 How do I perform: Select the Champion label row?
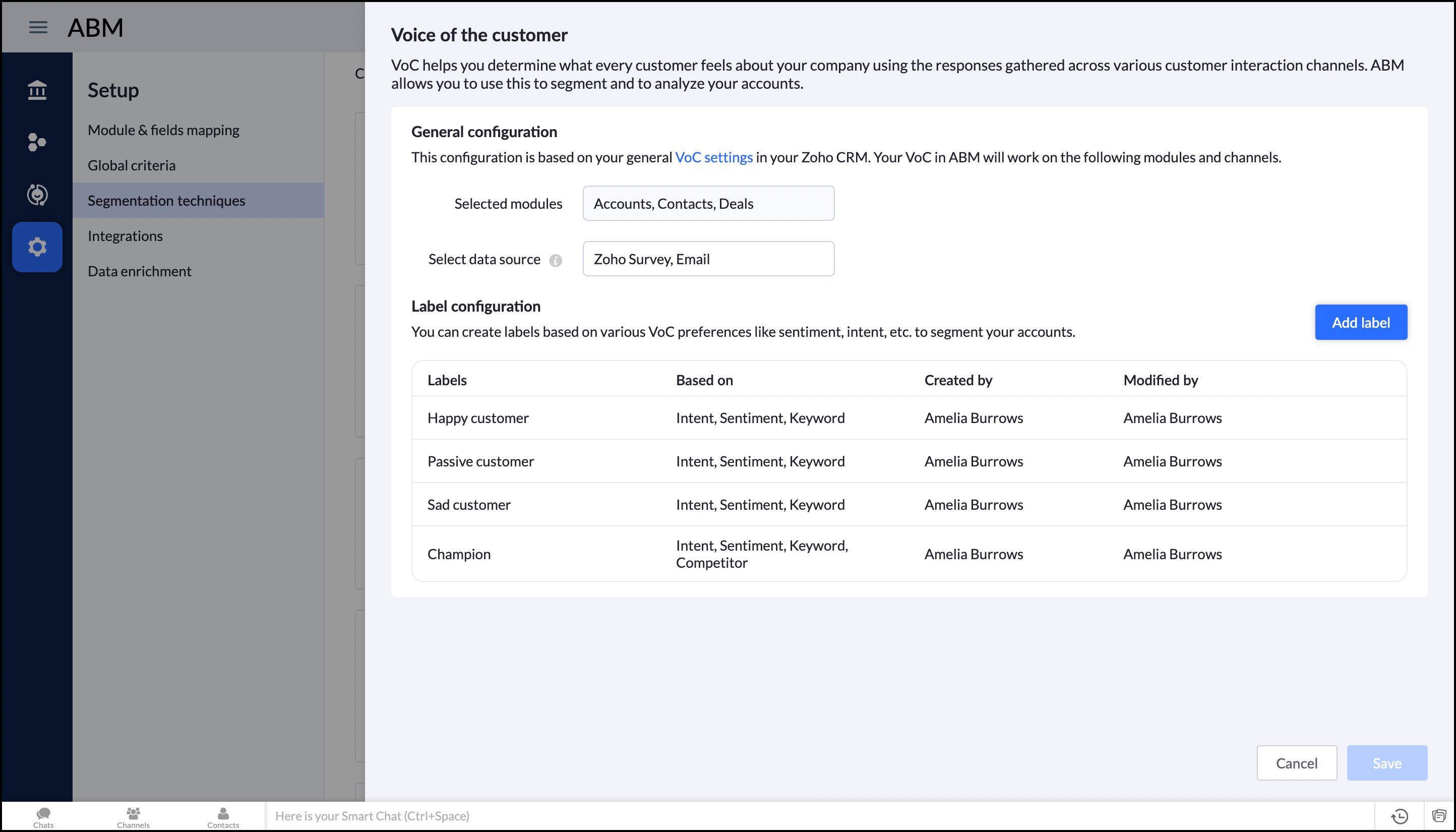pos(459,554)
